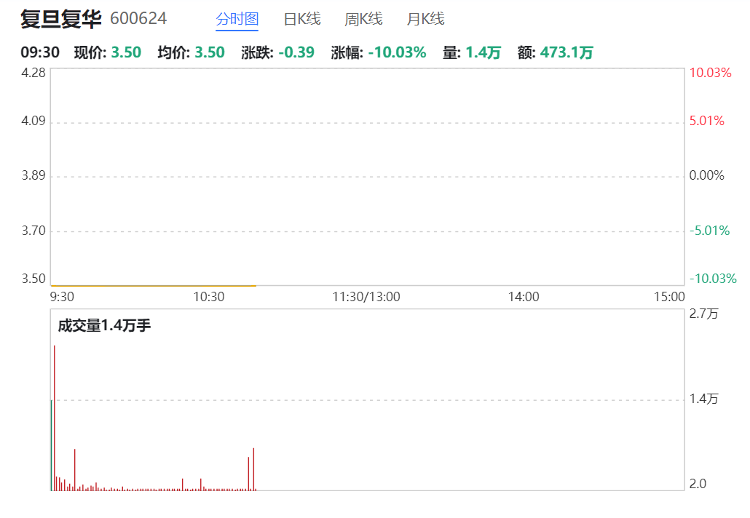
Task: Click the 9:30 time axis label
Action: pos(62,297)
